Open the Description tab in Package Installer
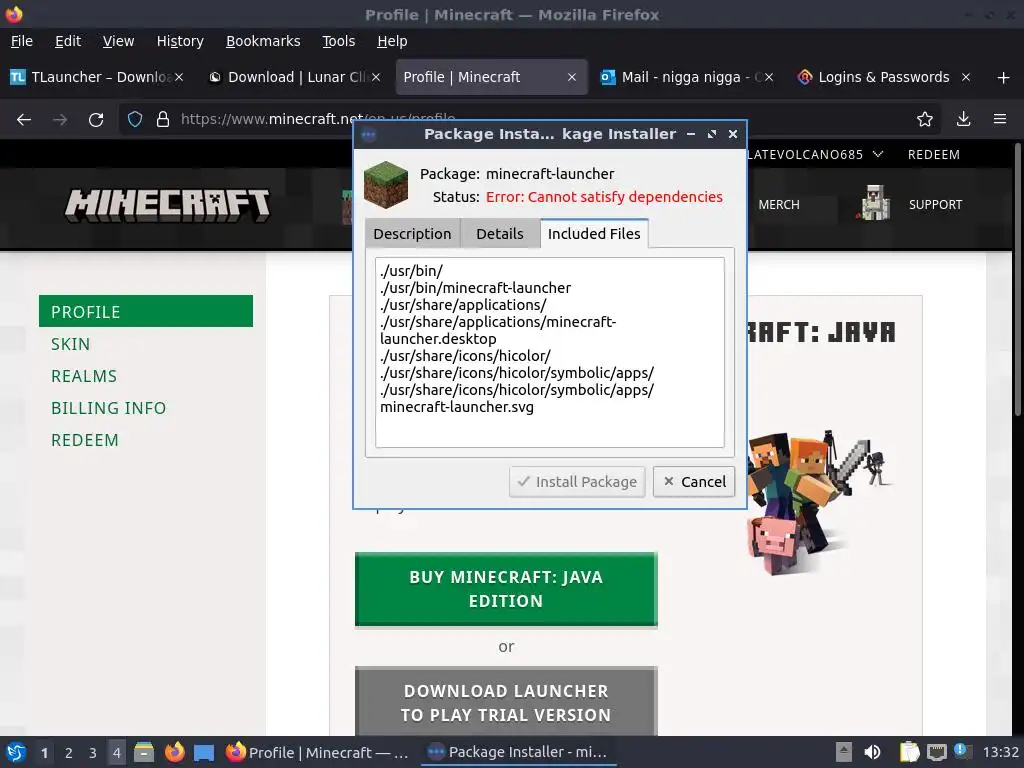The image size is (1024, 768). (412, 234)
